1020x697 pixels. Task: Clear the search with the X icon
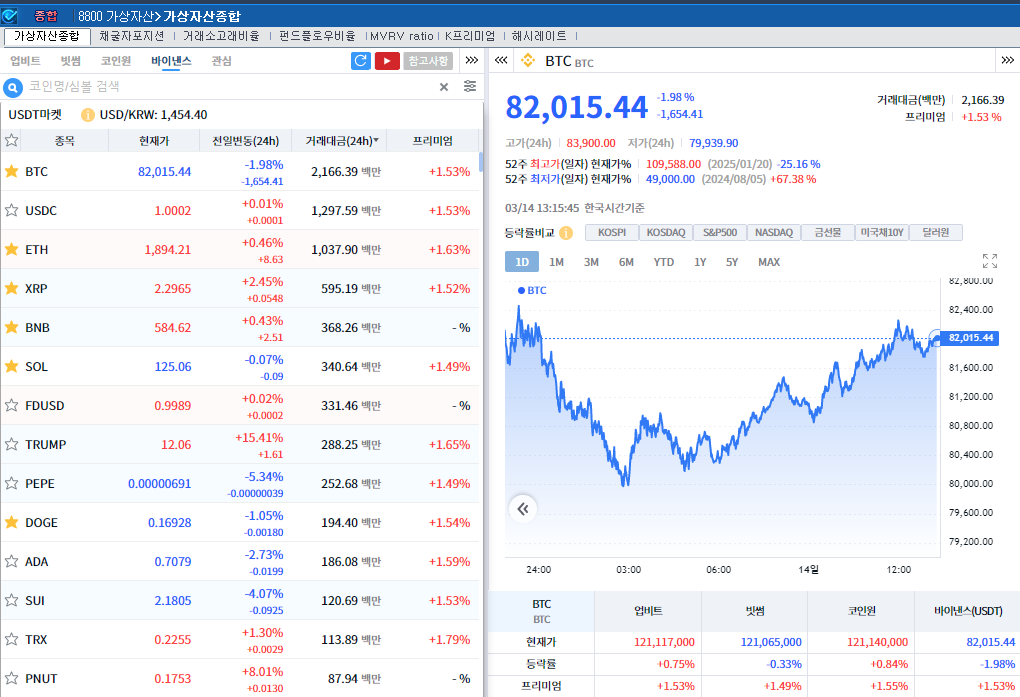(444, 87)
